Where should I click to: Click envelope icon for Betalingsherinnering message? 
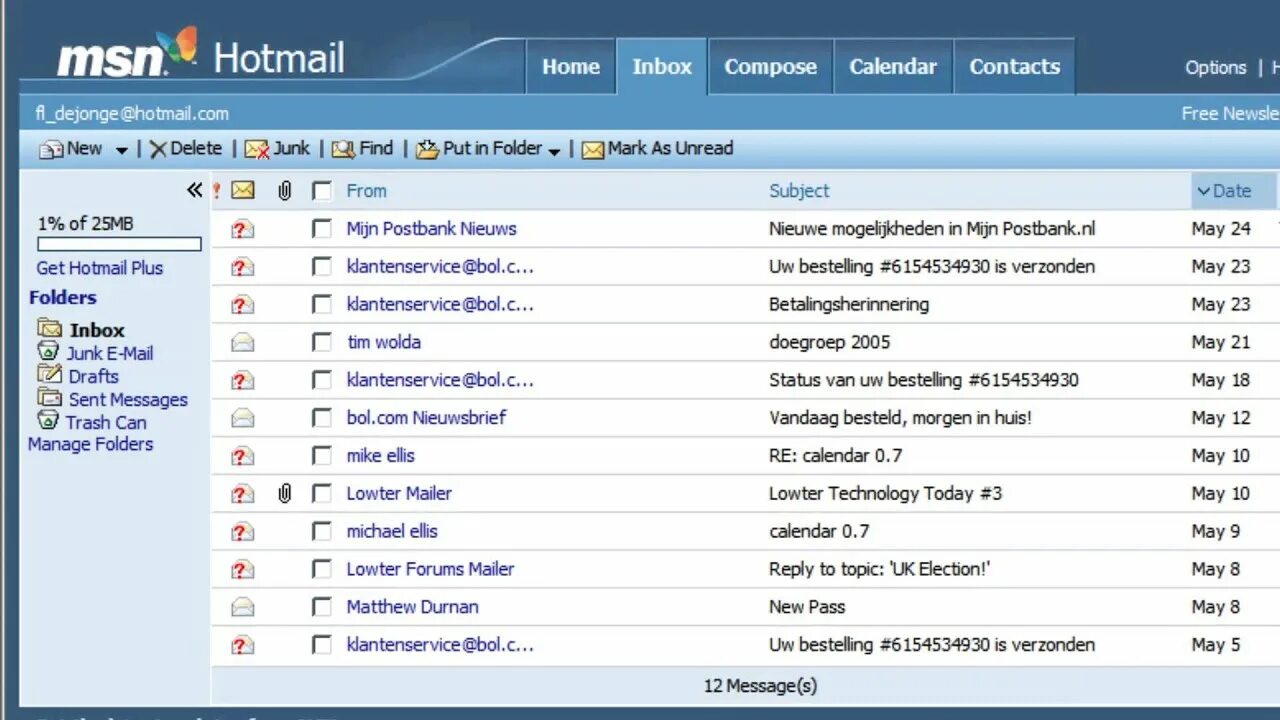tap(242, 305)
